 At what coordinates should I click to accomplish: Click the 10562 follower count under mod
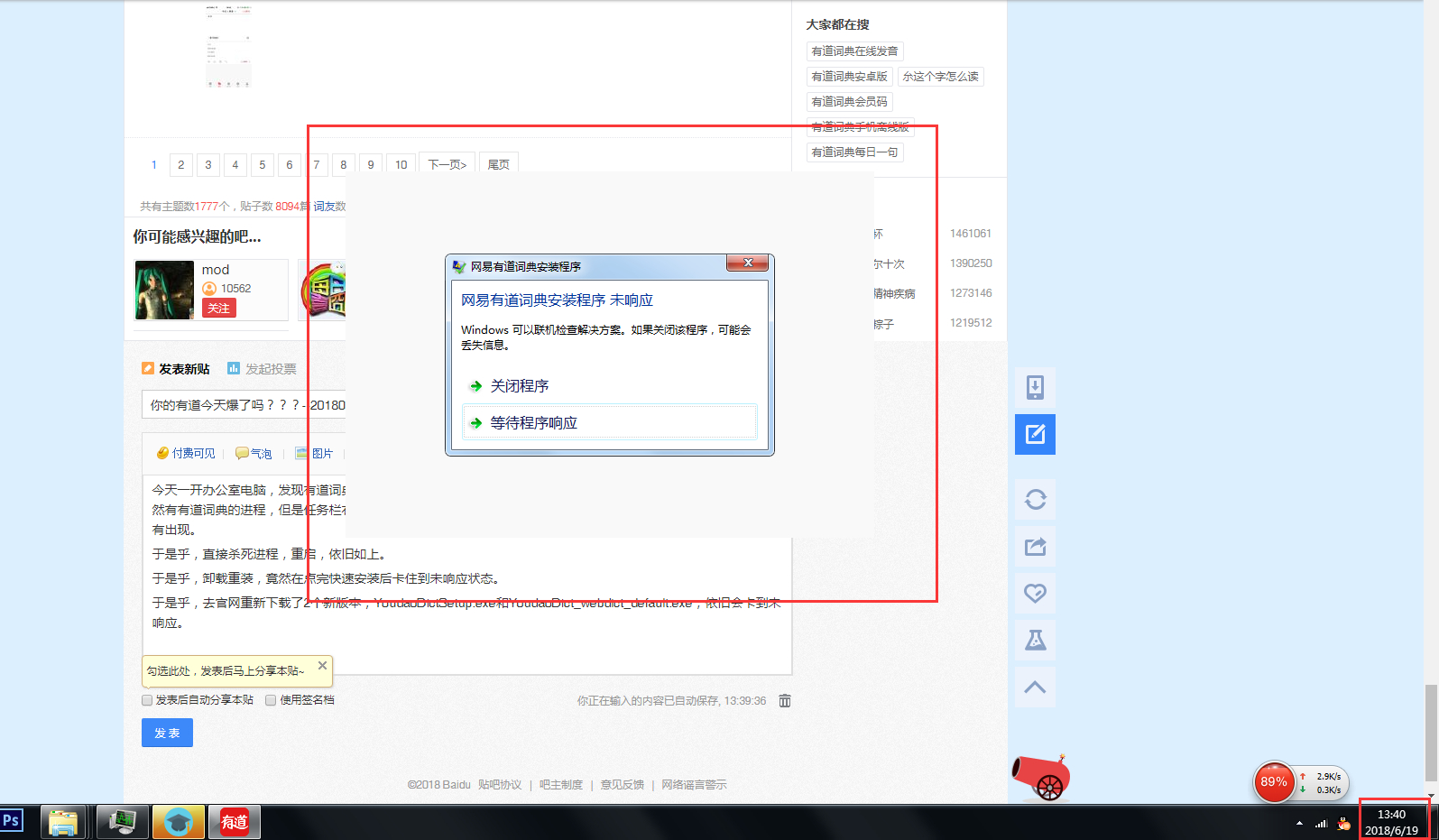click(x=236, y=289)
